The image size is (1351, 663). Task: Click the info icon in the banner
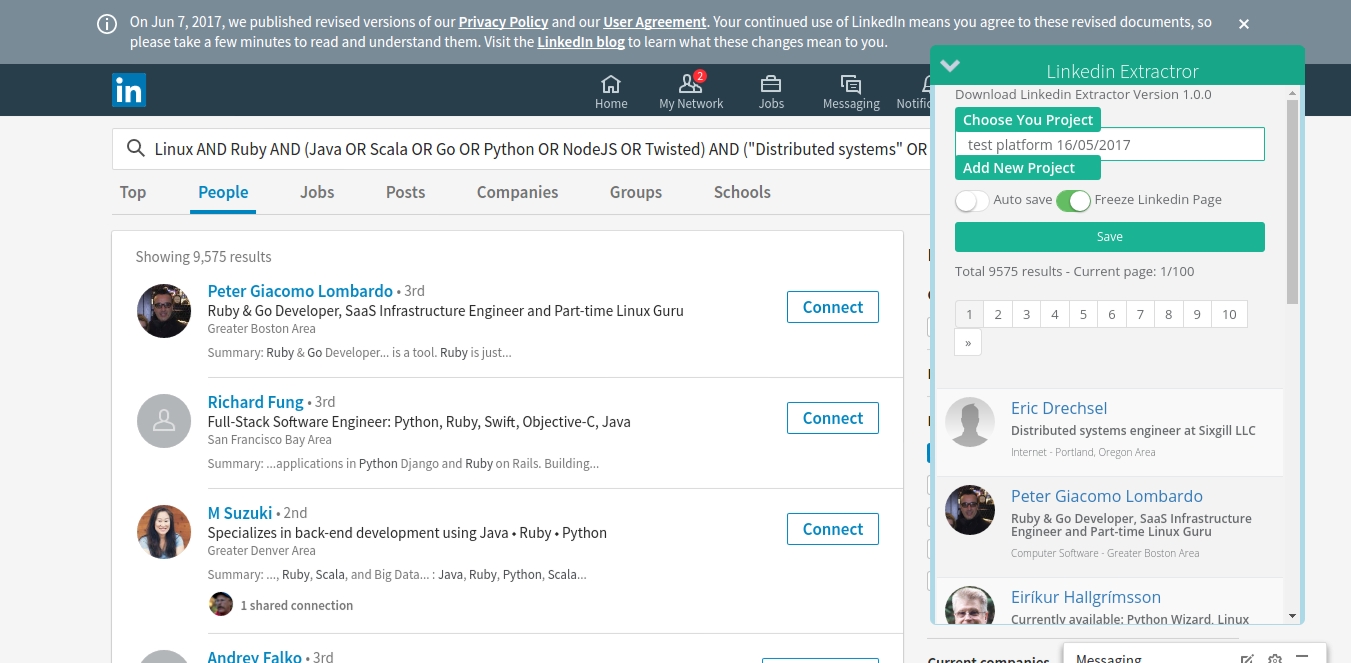coord(107,24)
